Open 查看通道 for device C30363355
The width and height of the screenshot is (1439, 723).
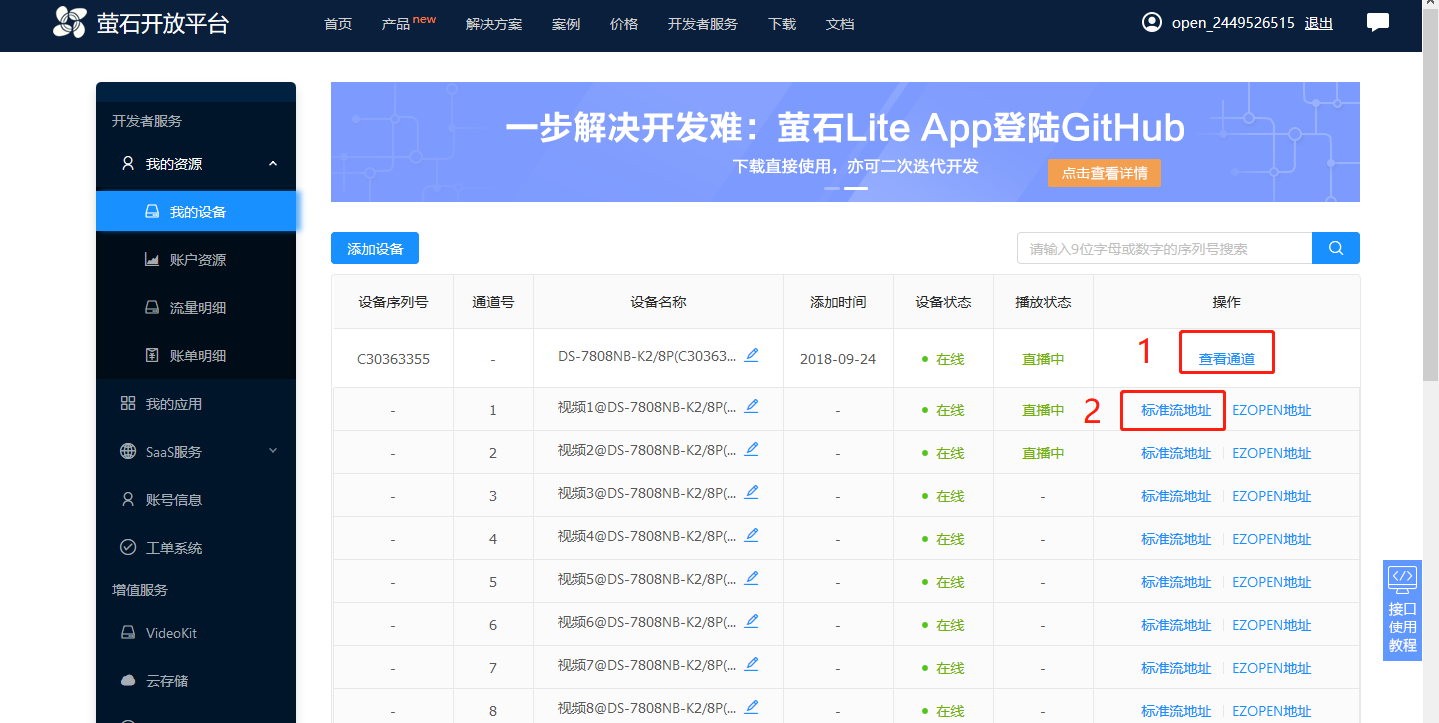(x=1226, y=359)
